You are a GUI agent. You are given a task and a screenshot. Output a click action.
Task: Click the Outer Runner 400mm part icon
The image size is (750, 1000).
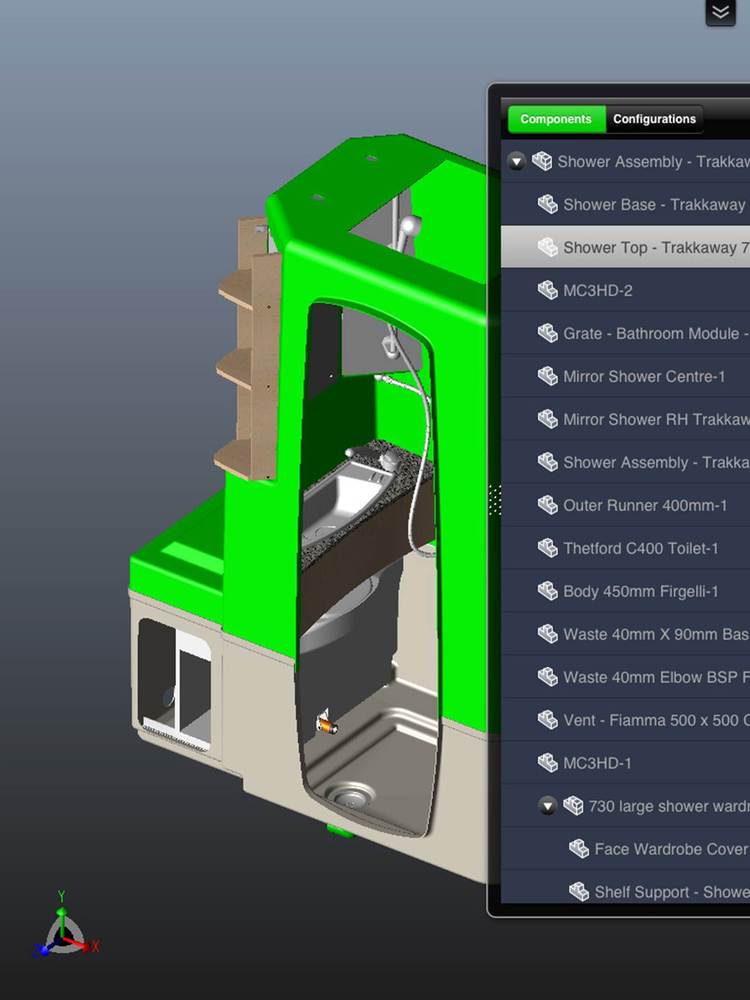pos(547,505)
